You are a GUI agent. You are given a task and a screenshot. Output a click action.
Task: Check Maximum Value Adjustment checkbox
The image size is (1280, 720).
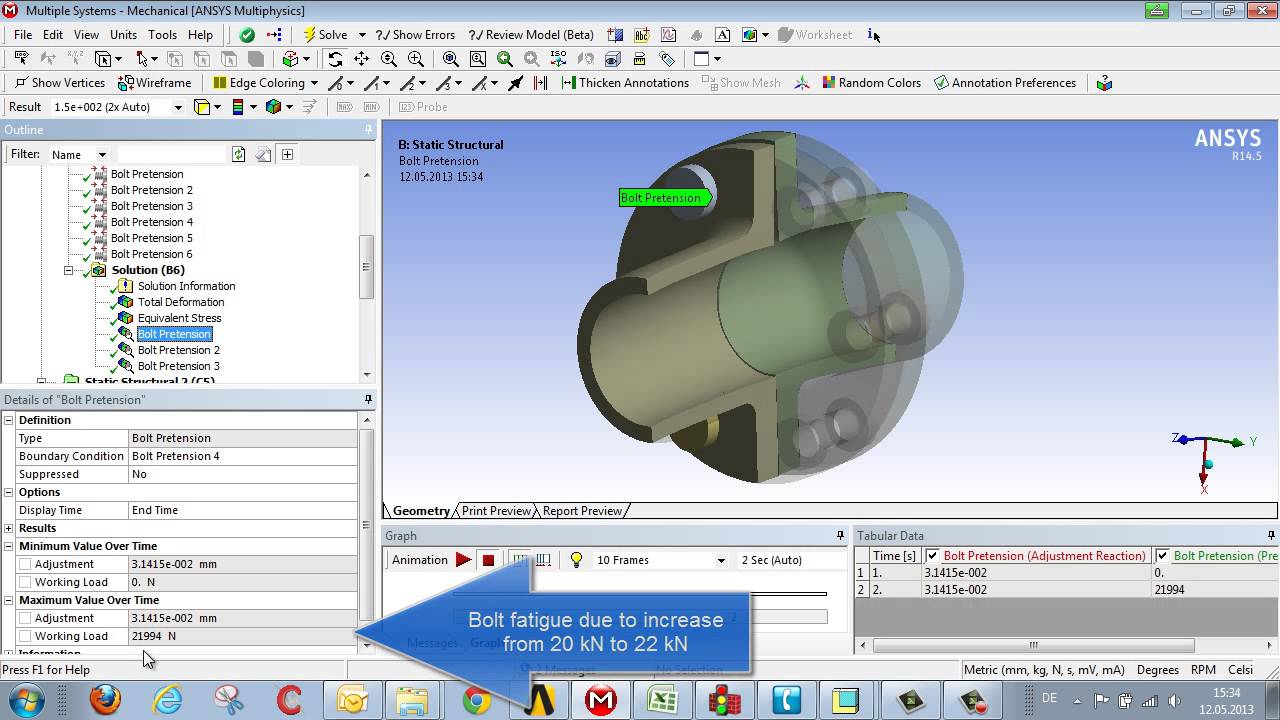pyautogui.click(x=25, y=618)
